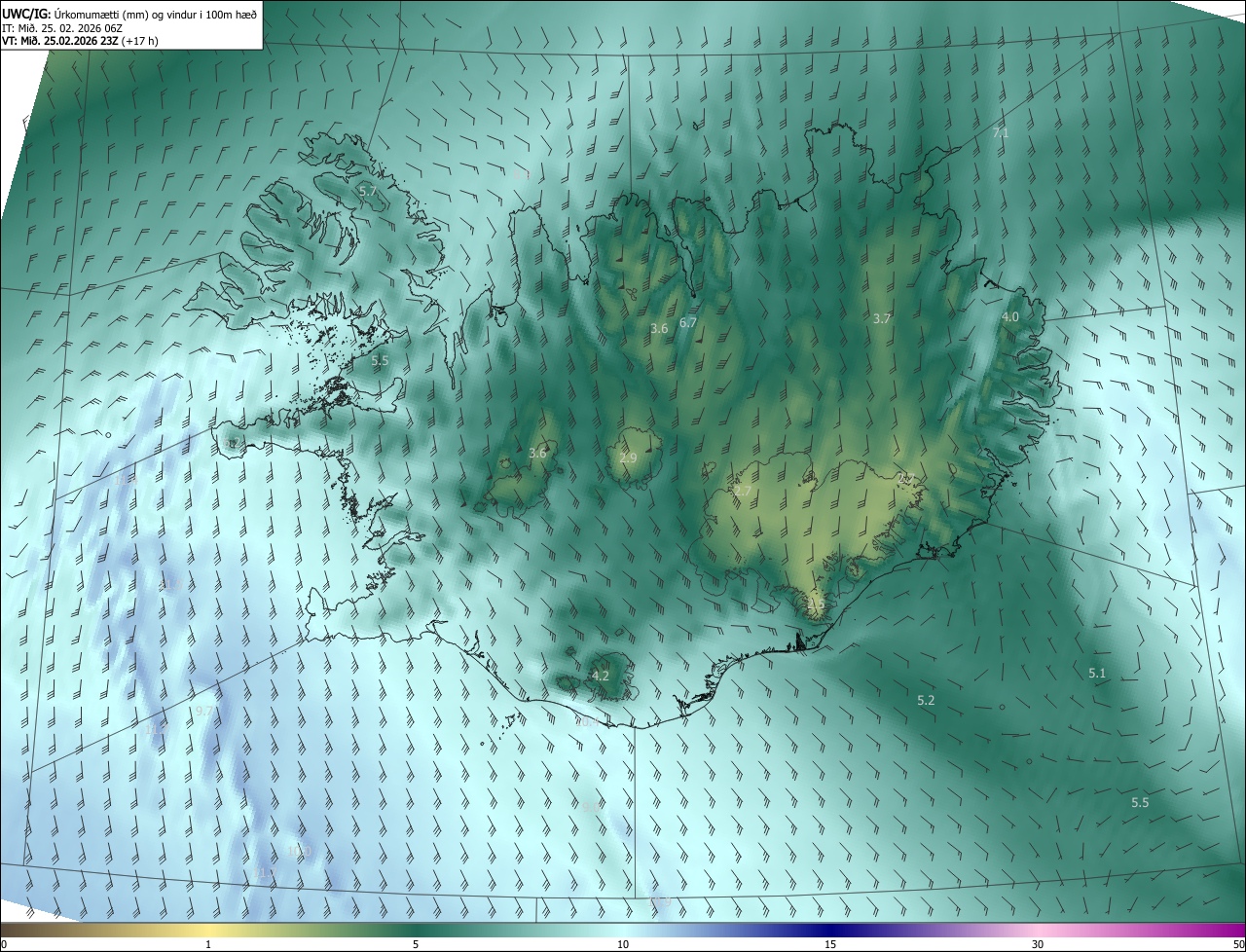1246x952 pixels.
Task: Click the 6.7 value label on the map
Action: 688,322
